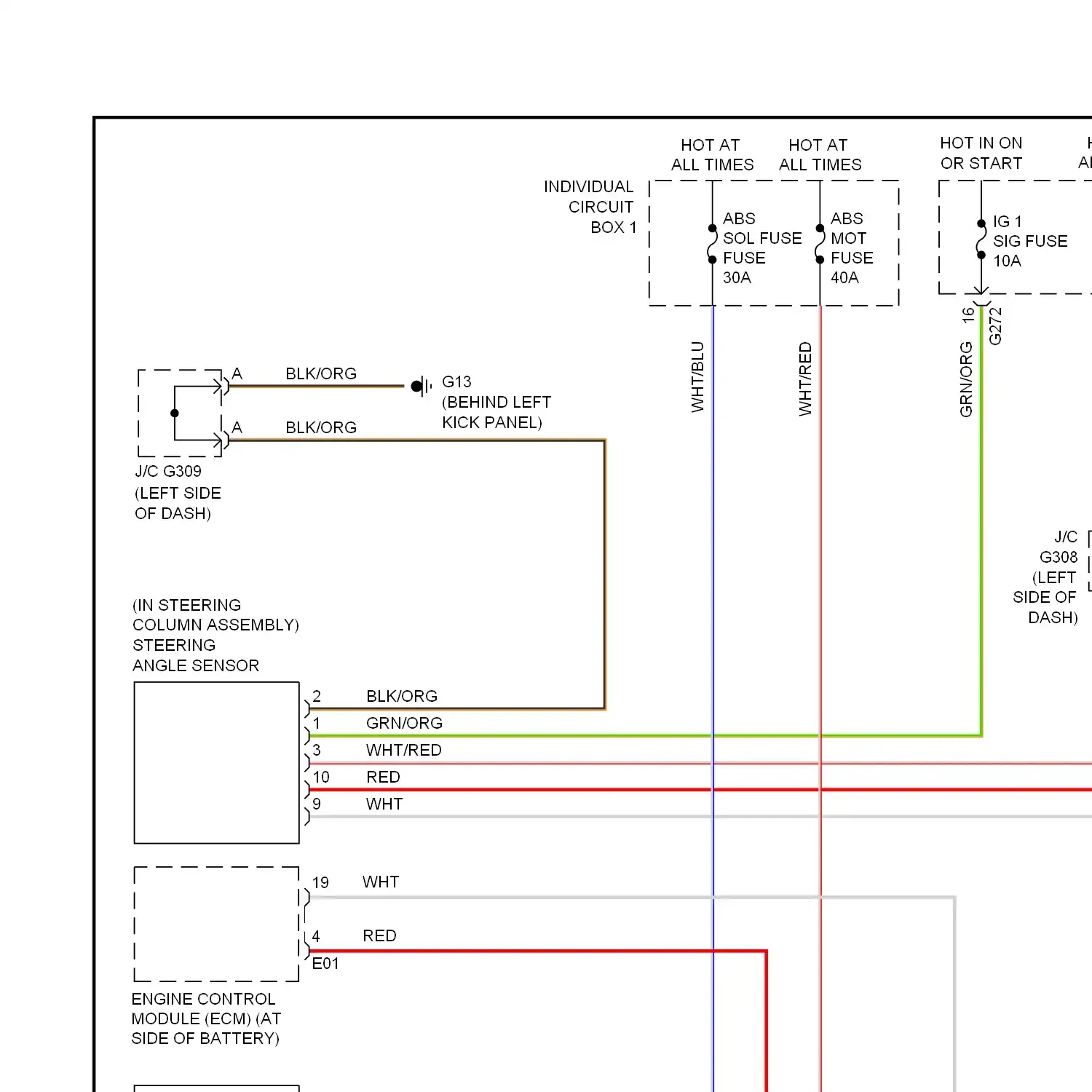This screenshot has width=1092, height=1092.
Task: Click the E01 connector label
Action: (325, 964)
